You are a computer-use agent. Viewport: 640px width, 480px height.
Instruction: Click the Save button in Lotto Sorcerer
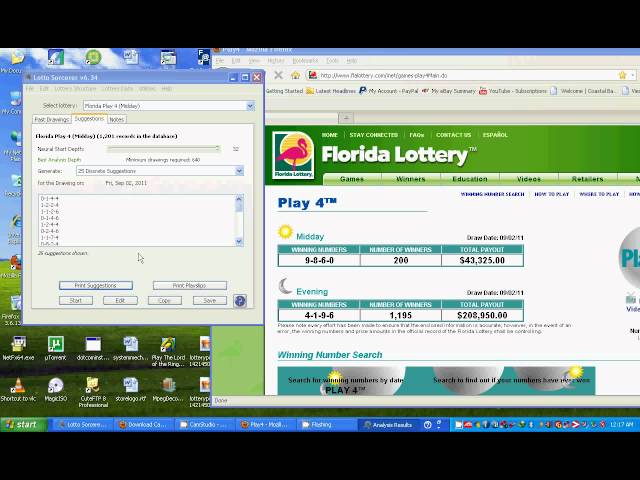210,300
